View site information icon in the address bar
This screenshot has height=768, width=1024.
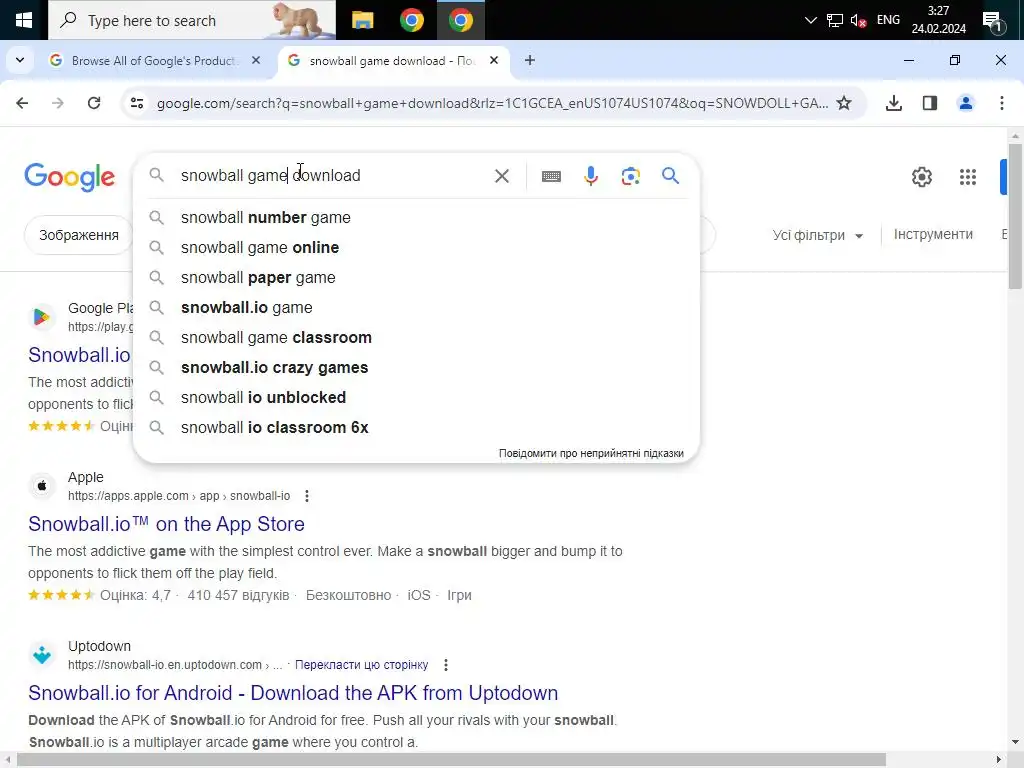tap(136, 103)
